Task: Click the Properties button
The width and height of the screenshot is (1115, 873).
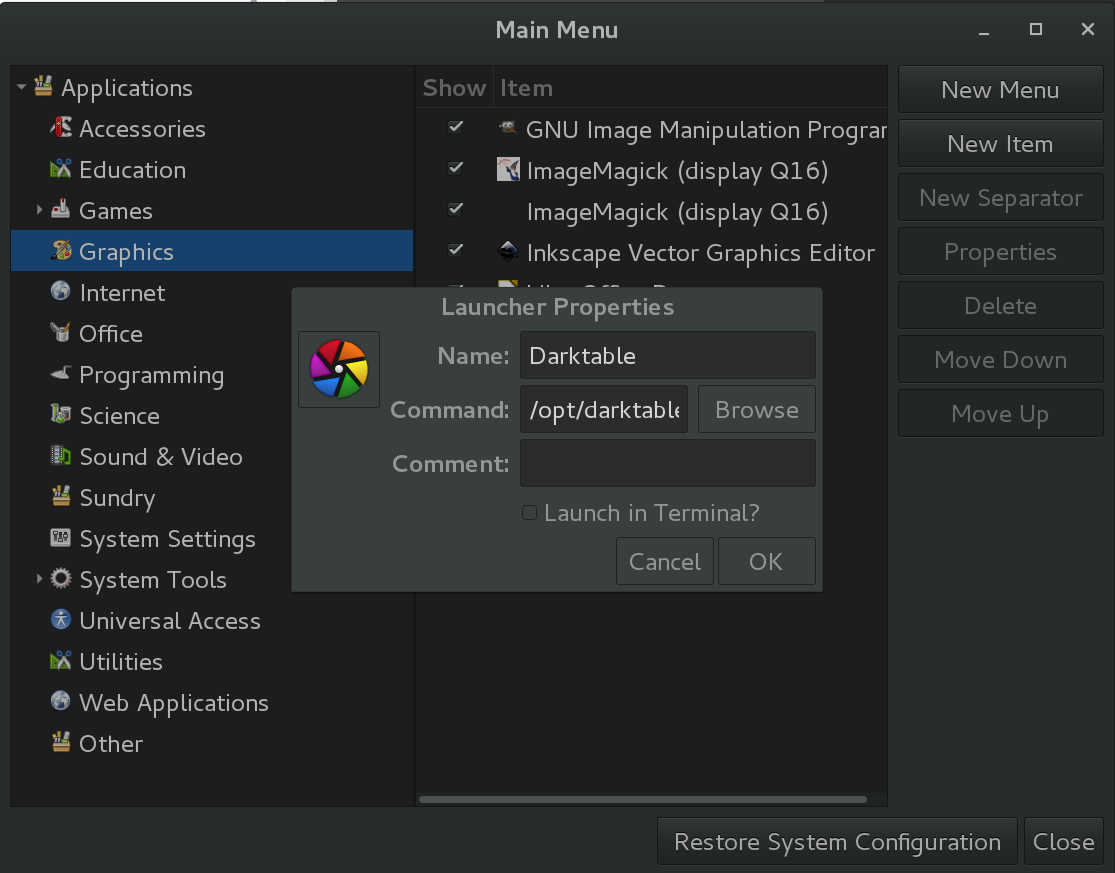Action: 1001,252
